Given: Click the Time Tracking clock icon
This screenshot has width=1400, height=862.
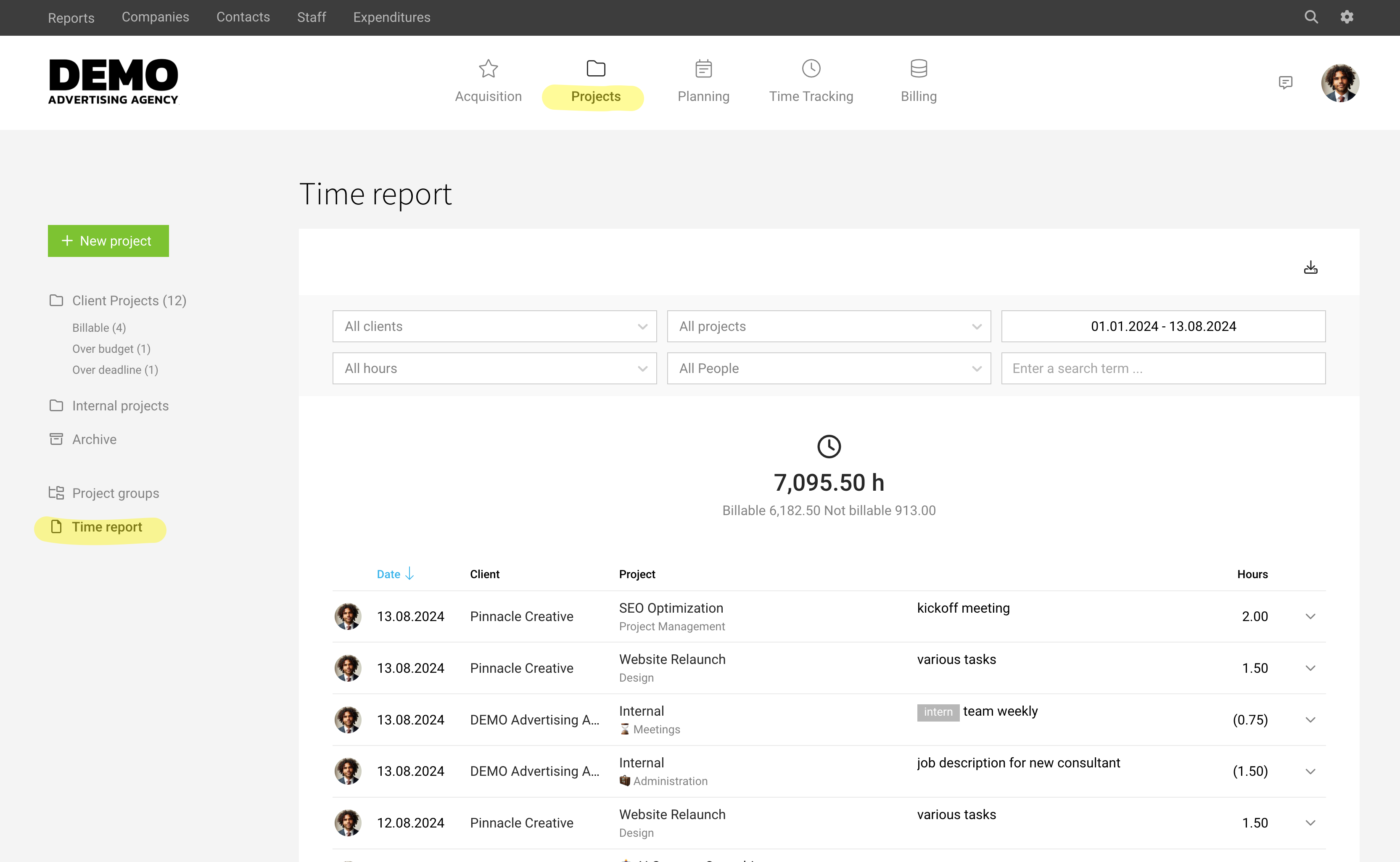Looking at the screenshot, I should click(x=811, y=69).
